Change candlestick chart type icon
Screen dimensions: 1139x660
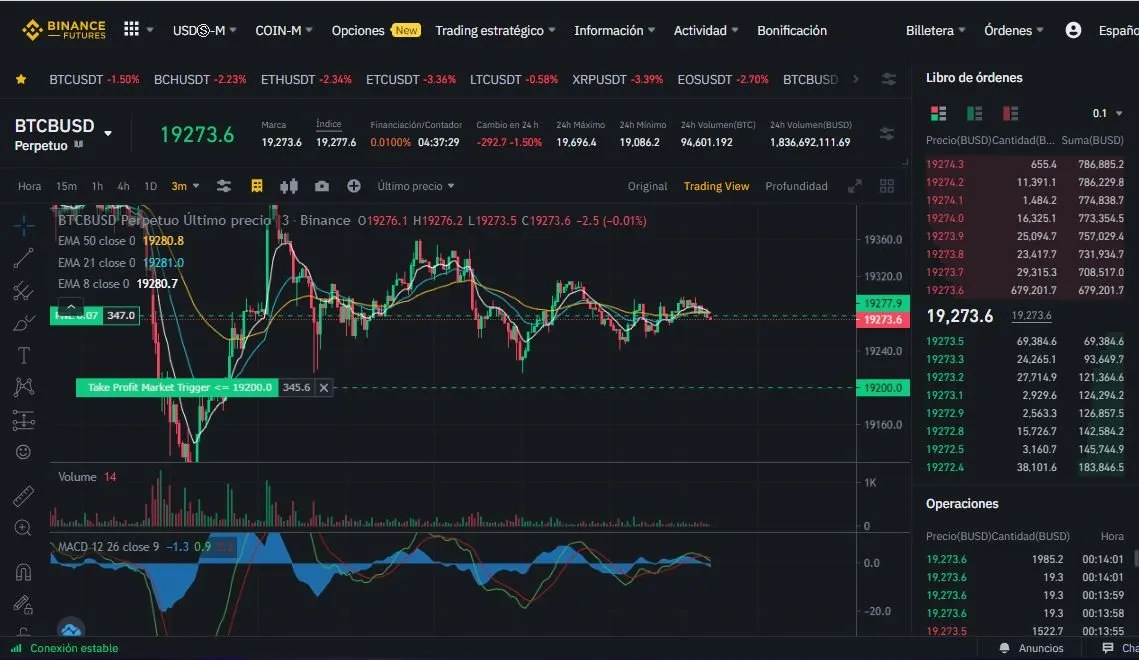pos(289,187)
